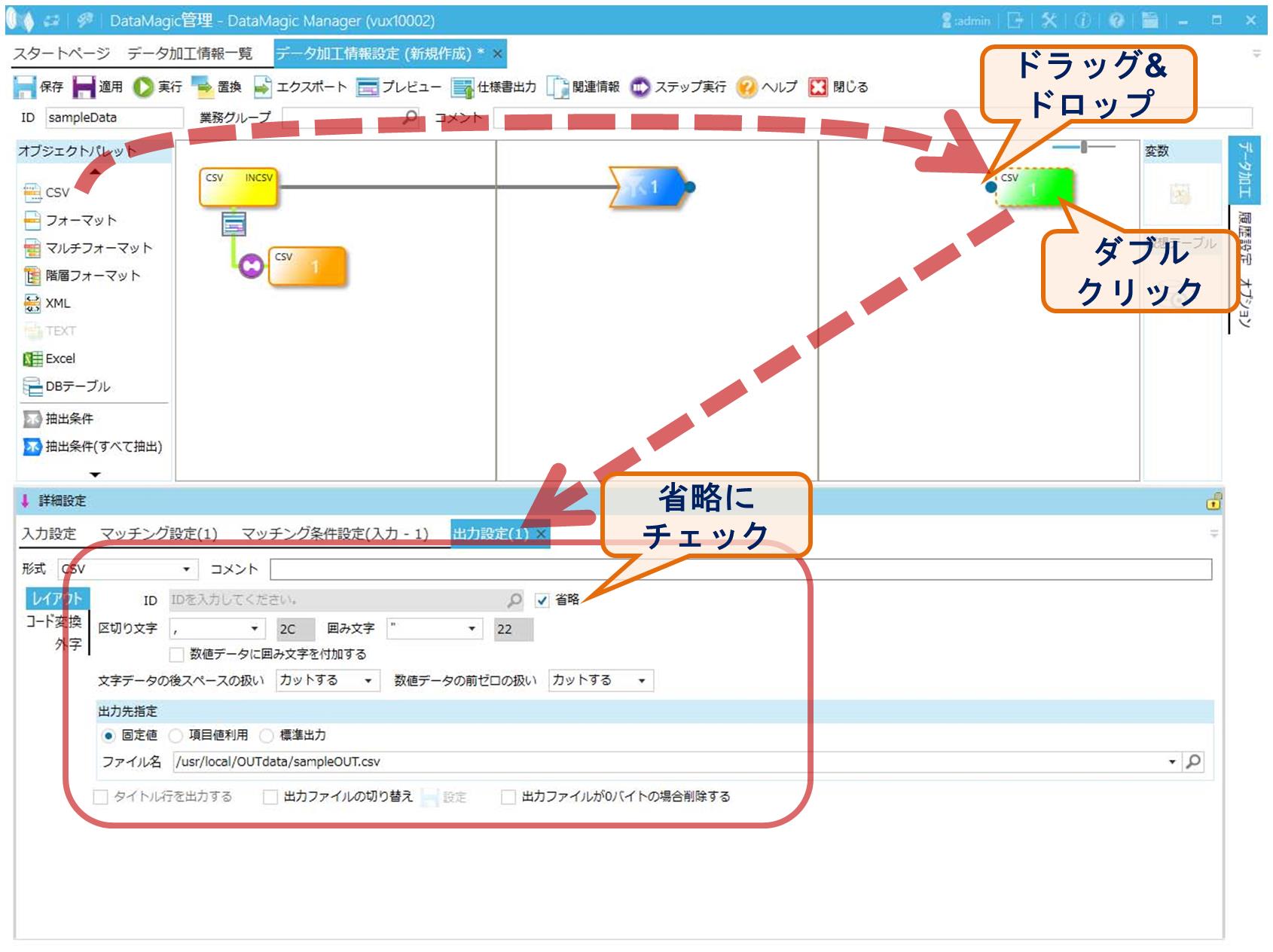Screen dimensions: 1273x952
Task: Click the 仕様書出力 icon
Action: [x=462, y=87]
